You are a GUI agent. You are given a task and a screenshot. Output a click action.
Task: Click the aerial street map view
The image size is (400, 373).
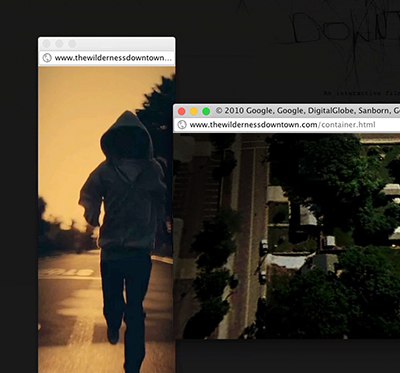click(287, 236)
